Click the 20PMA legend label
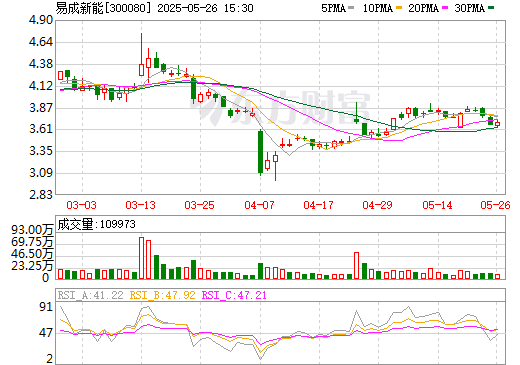The image size is (520, 365). tap(423, 8)
